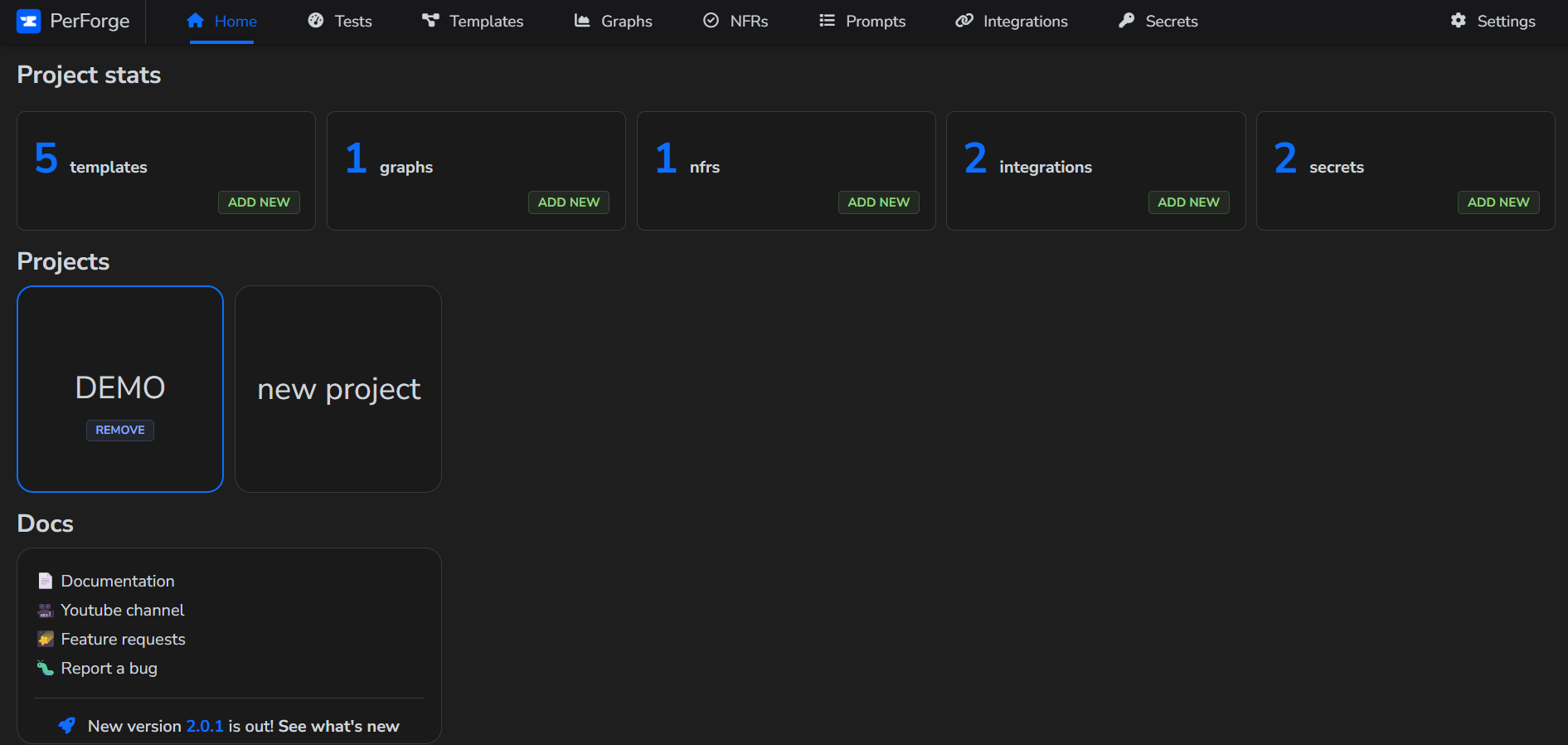Click the Integrations link icon
The width and height of the screenshot is (1568, 745).
pyautogui.click(x=964, y=21)
